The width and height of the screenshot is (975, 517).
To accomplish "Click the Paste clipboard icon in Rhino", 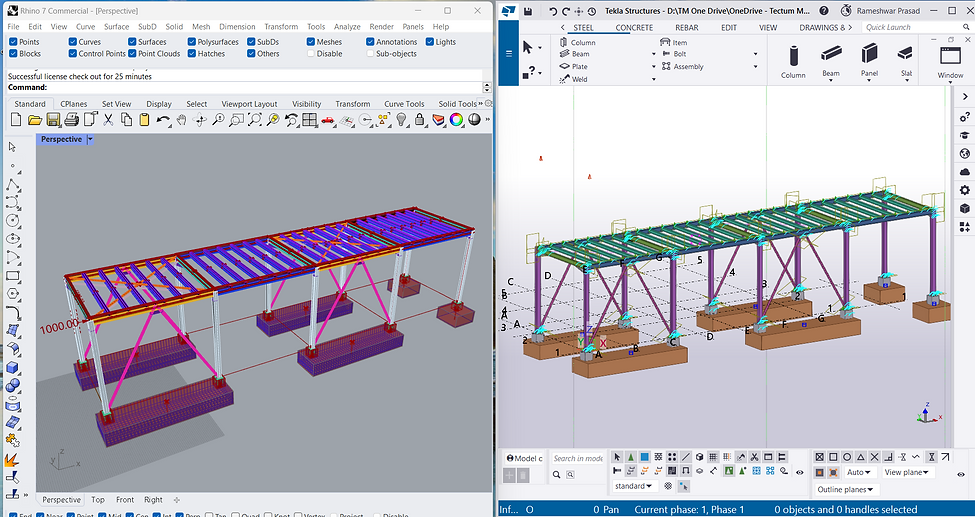I will (x=145, y=119).
